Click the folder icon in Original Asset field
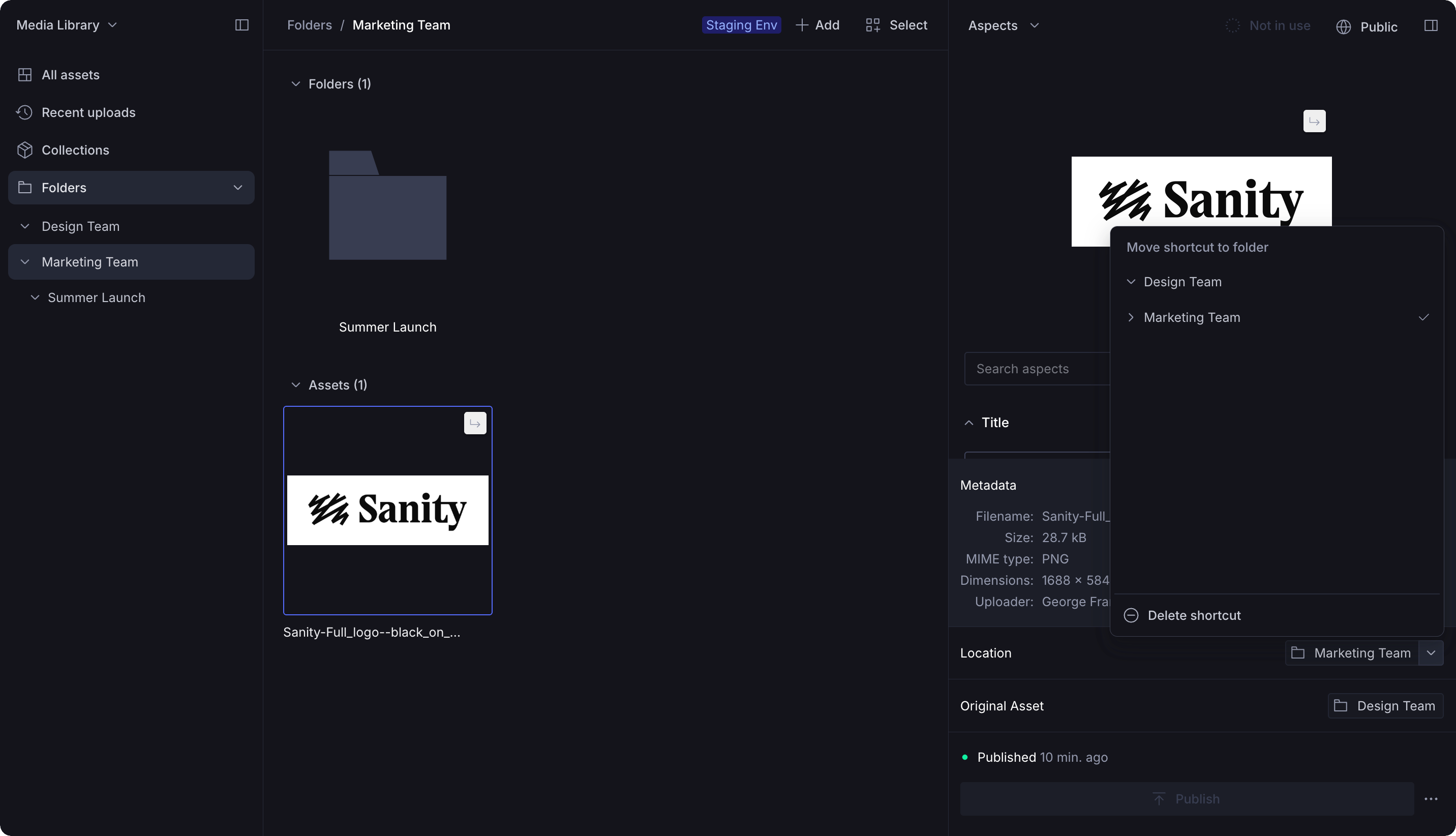 (1341, 706)
